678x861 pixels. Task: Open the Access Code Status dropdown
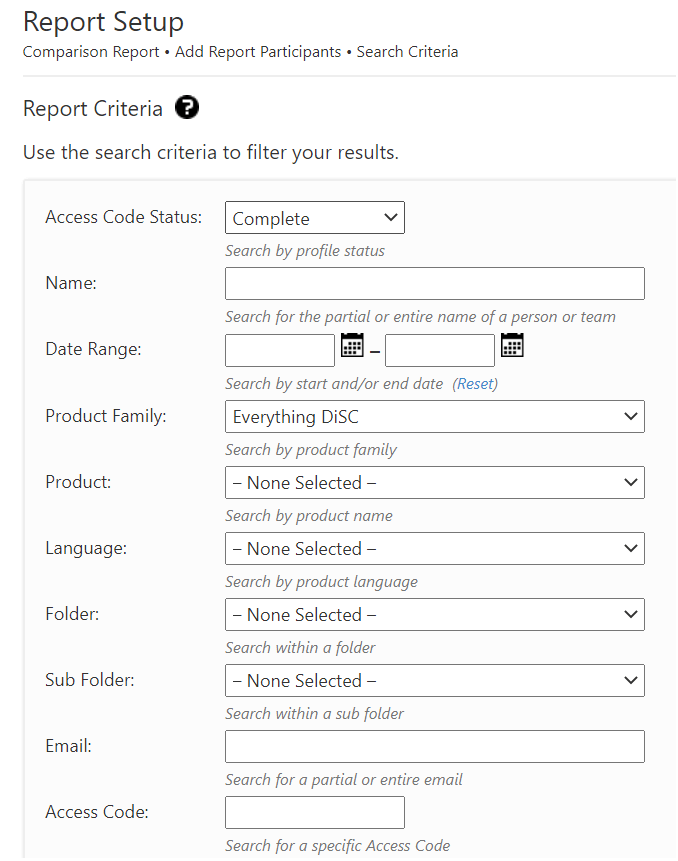[x=315, y=217]
